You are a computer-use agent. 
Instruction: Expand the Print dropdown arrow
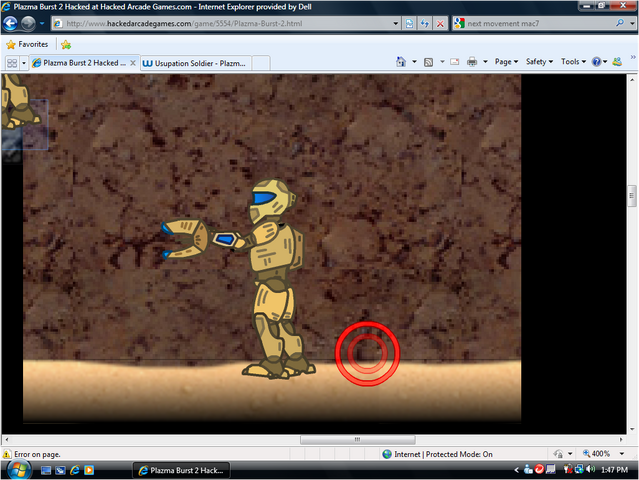pyautogui.click(x=485, y=62)
